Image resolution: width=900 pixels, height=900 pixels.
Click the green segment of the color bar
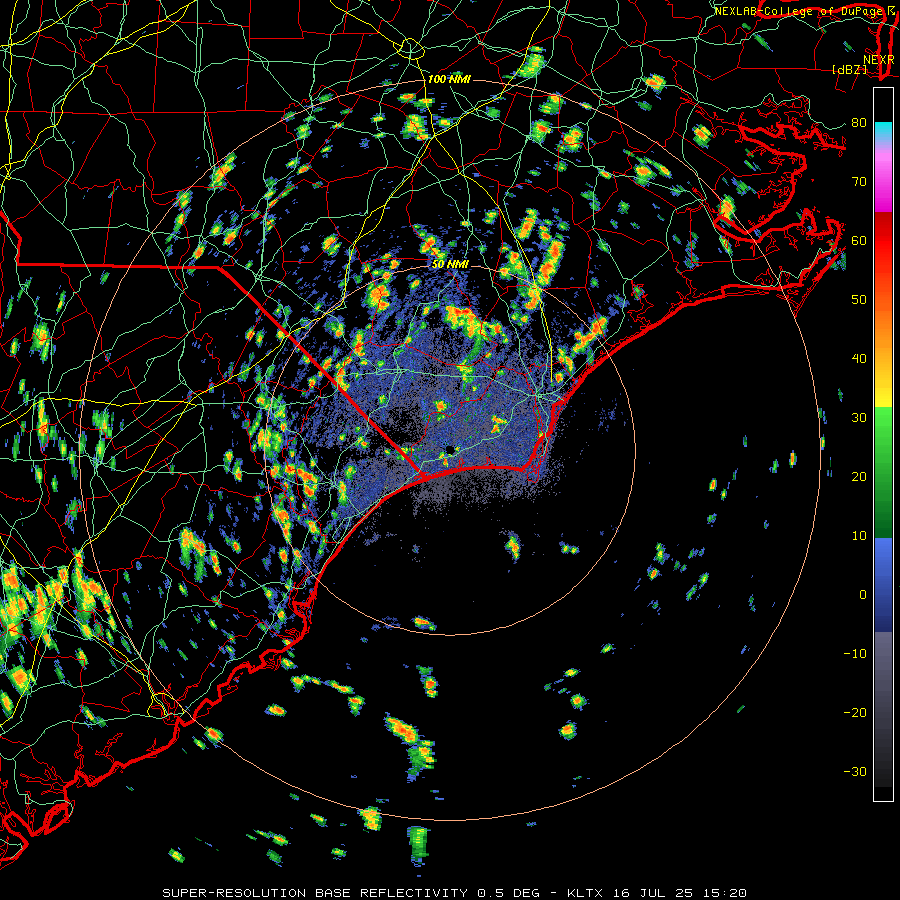pos(883,472)
